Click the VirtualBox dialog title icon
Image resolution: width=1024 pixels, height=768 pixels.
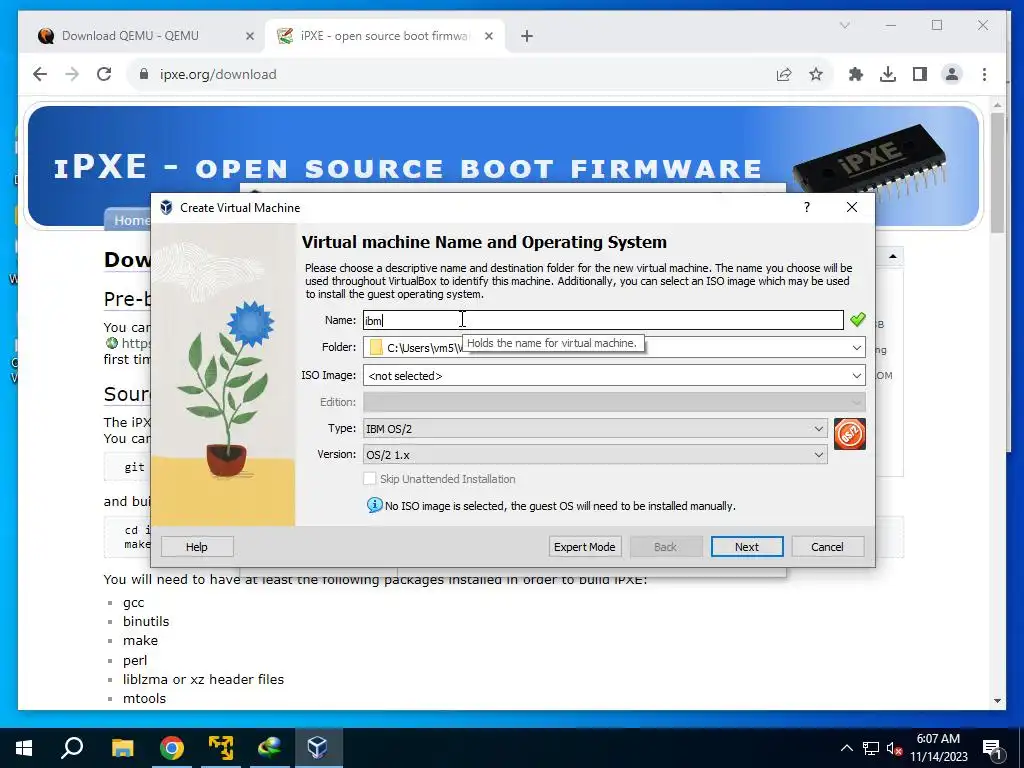pos(167,208)
